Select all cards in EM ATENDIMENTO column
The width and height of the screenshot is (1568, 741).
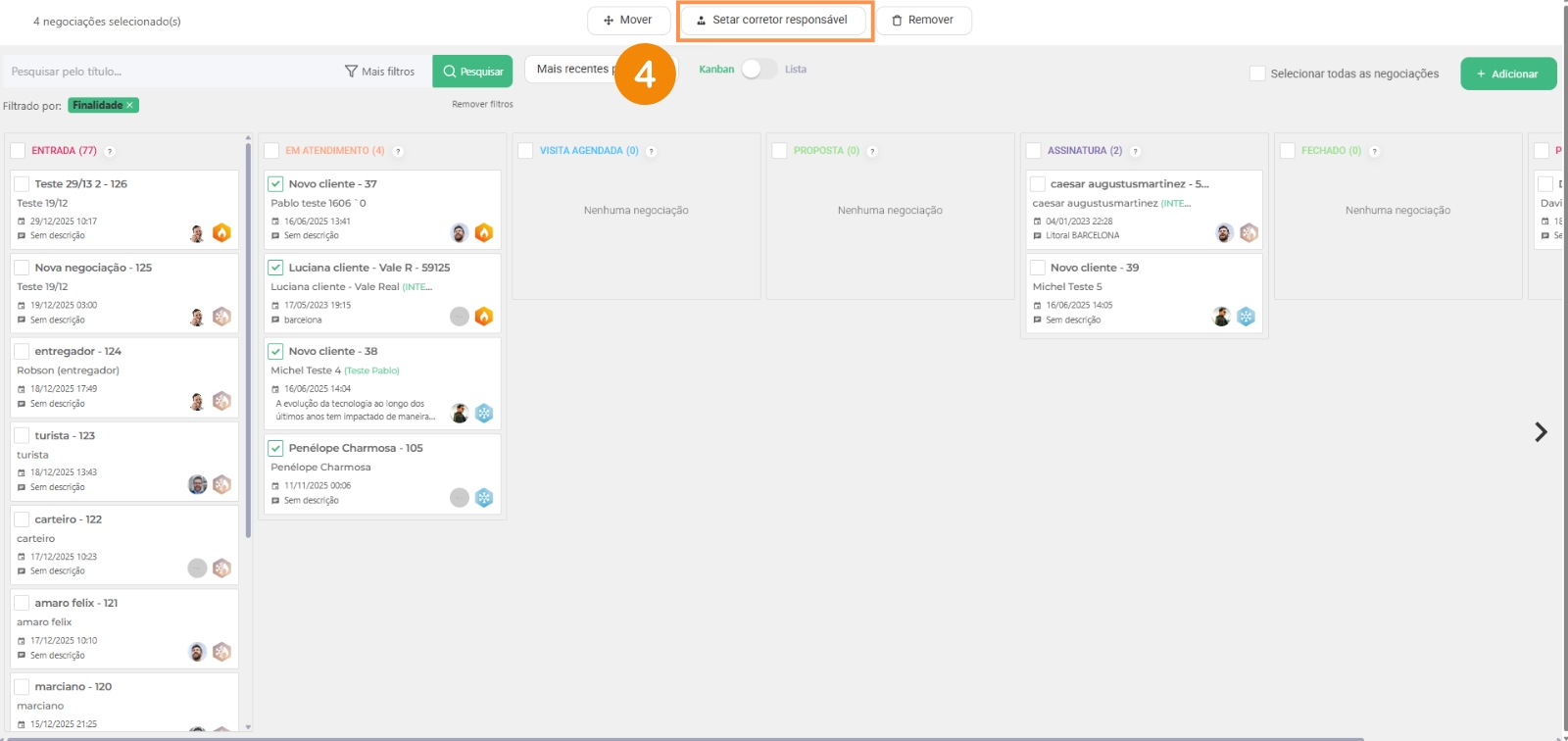pos(272,151)
